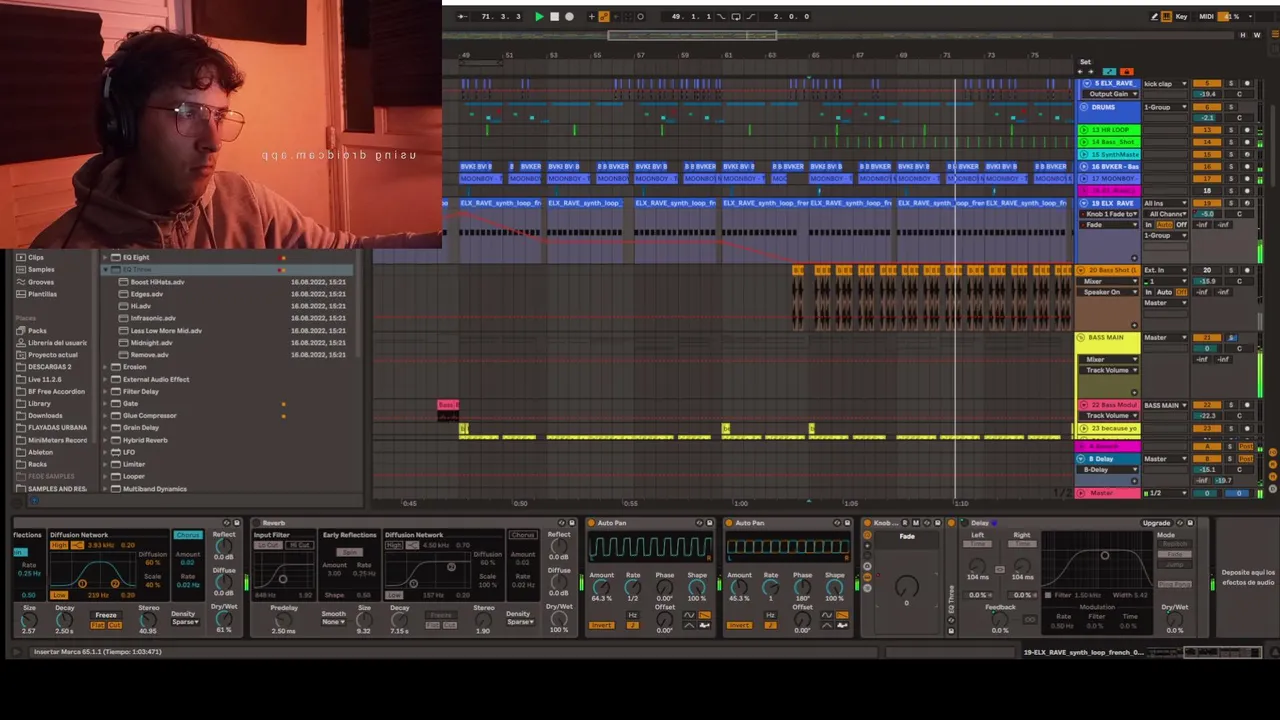The width and height of the screenshot is (1280, 720).
Task: Click the Upgrade button on Delay device
Action: coord(1156,523)
